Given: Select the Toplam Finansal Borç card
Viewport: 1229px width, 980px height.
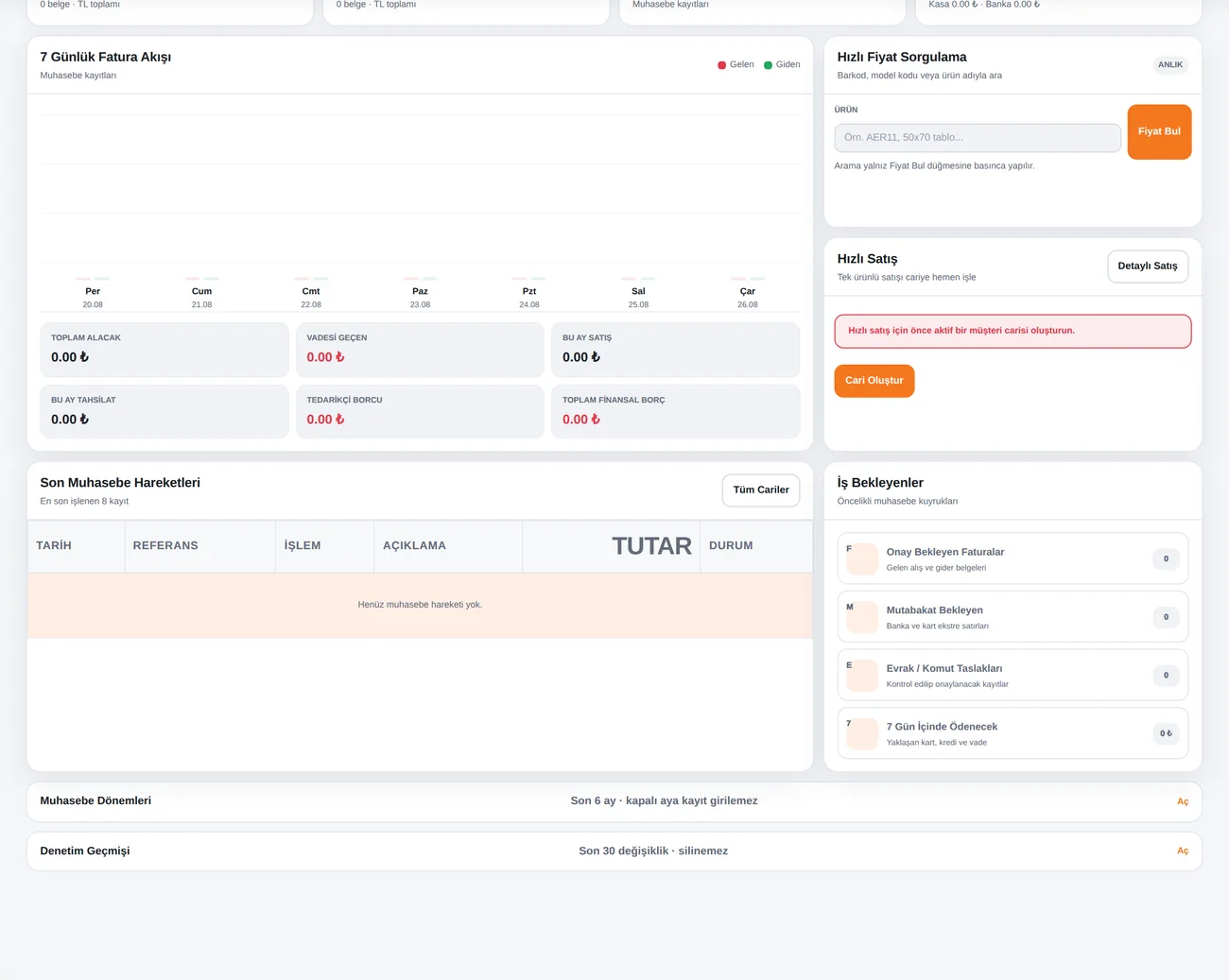Looking at the screenshot, I should coord(675,411).
